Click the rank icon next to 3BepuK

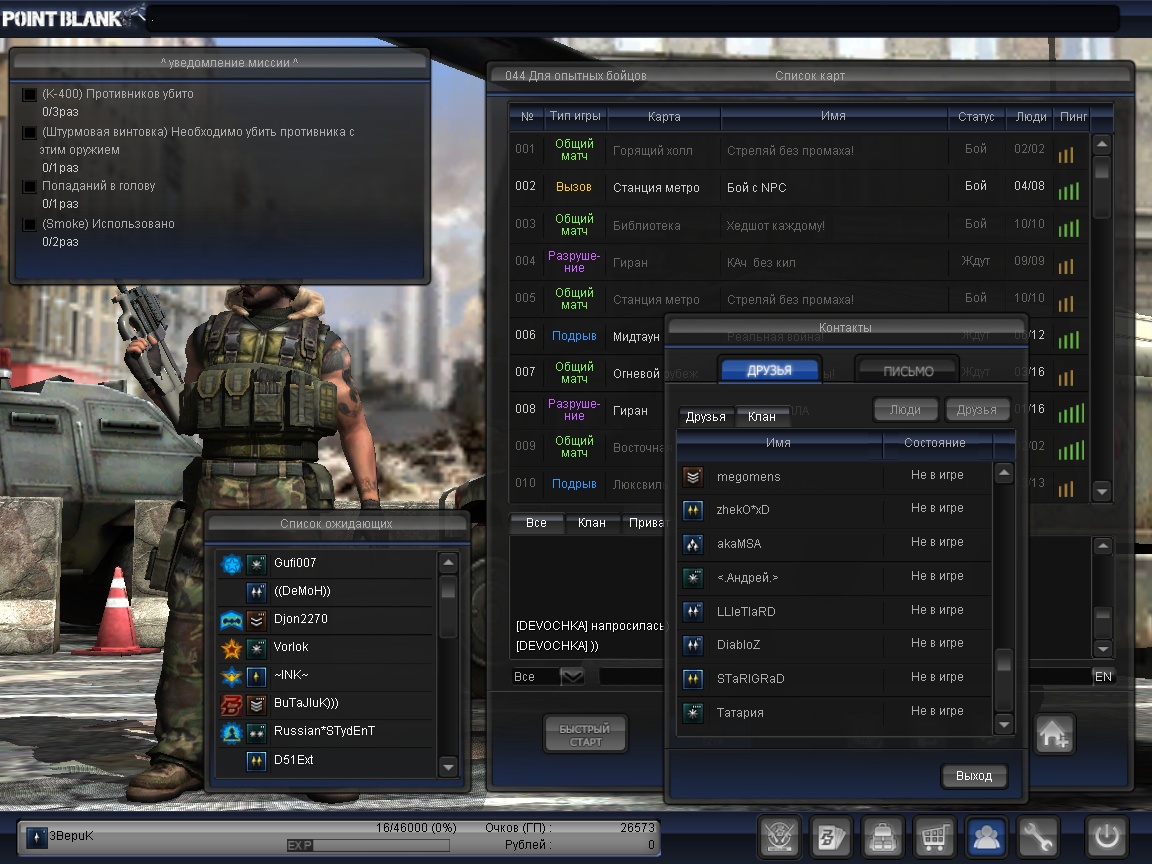(x=37, y=837)
